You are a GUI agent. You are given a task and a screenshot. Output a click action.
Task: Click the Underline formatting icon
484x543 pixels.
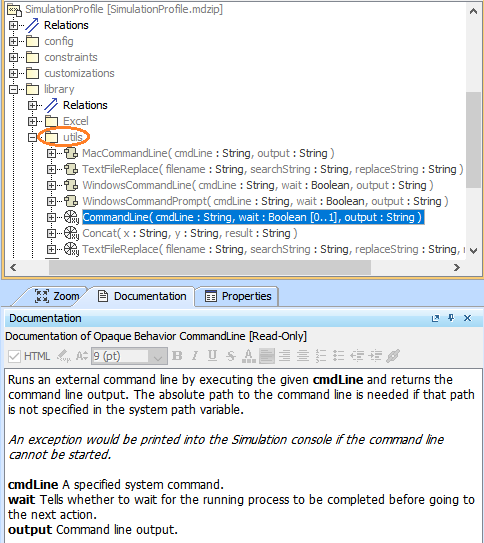(212, 356)
